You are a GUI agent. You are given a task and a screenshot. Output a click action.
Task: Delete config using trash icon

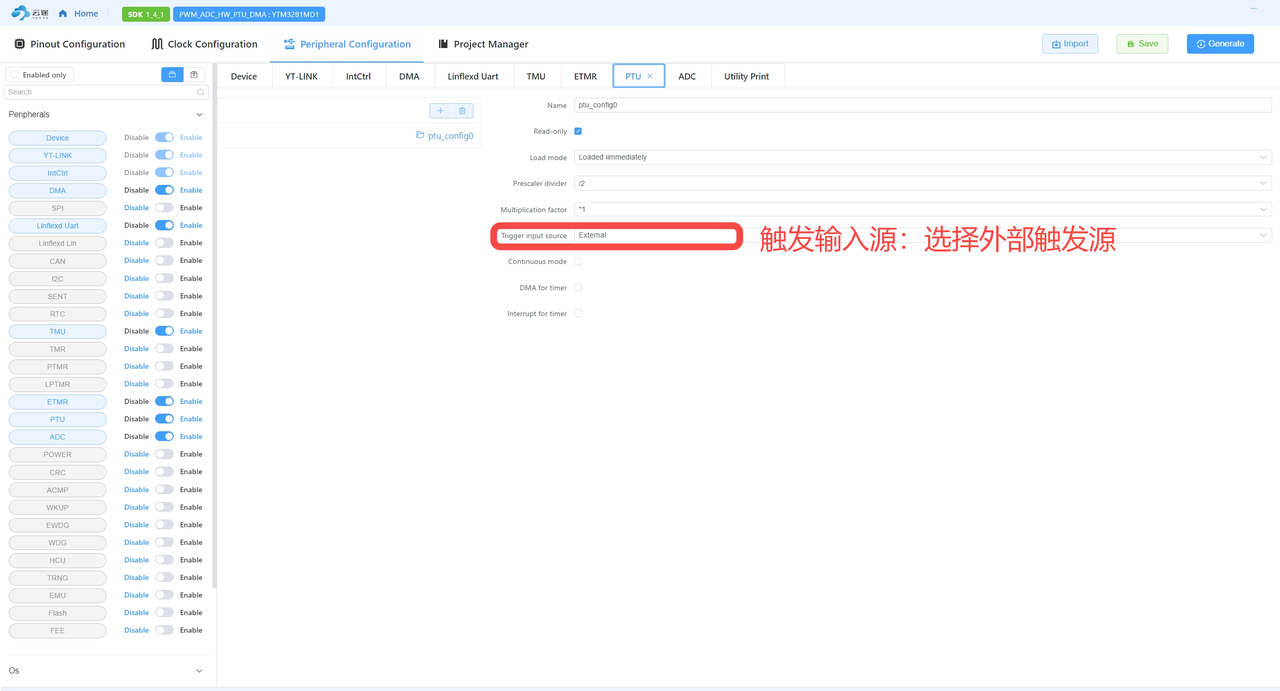(462, 111)
